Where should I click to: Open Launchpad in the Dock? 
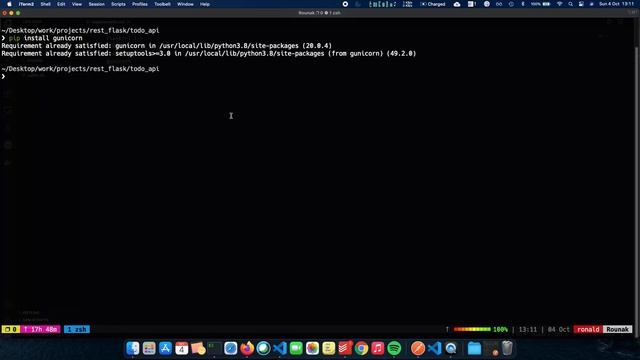(x=149, y=348)
